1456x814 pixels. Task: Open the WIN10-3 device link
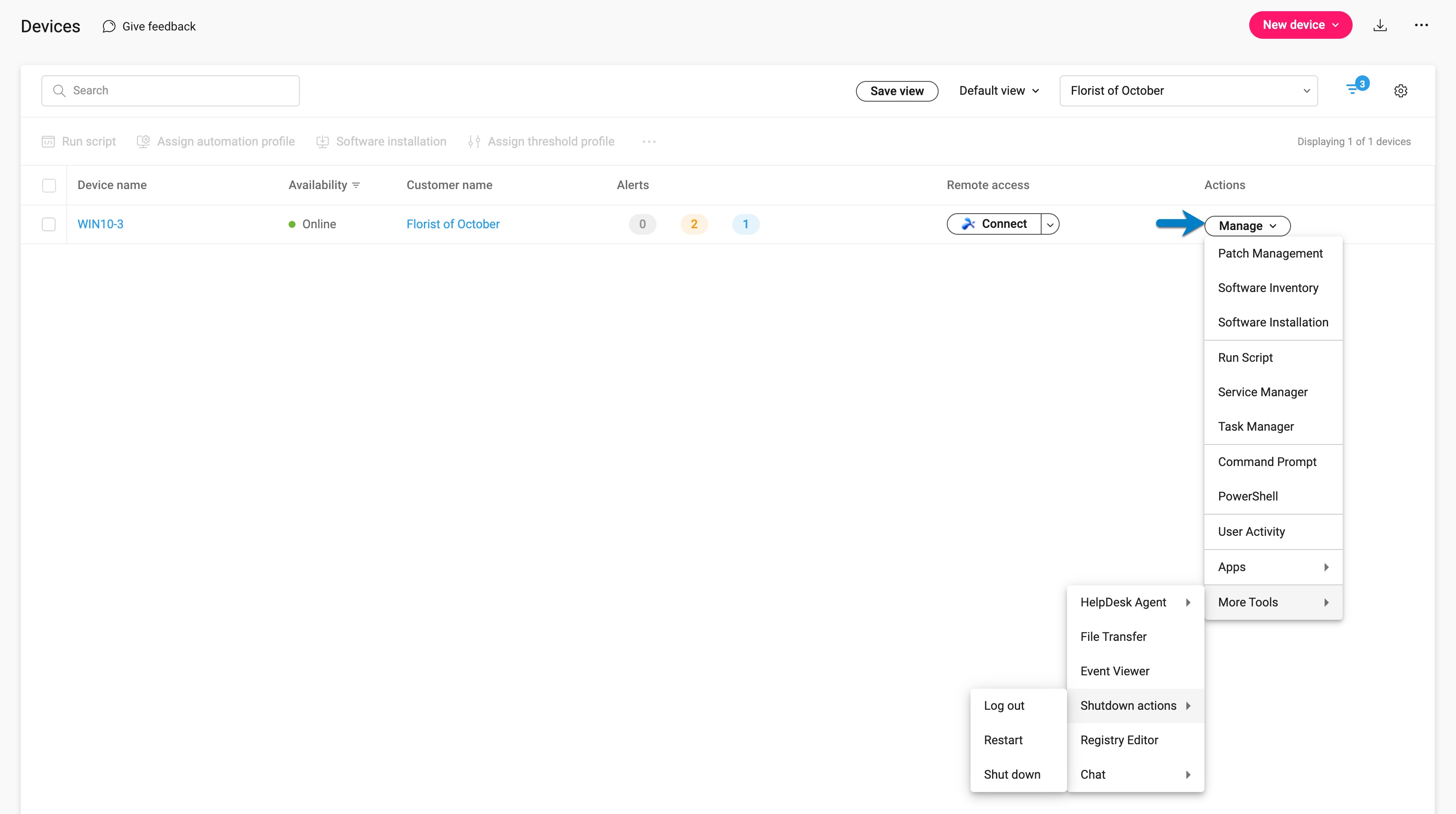tap(101, 224)
